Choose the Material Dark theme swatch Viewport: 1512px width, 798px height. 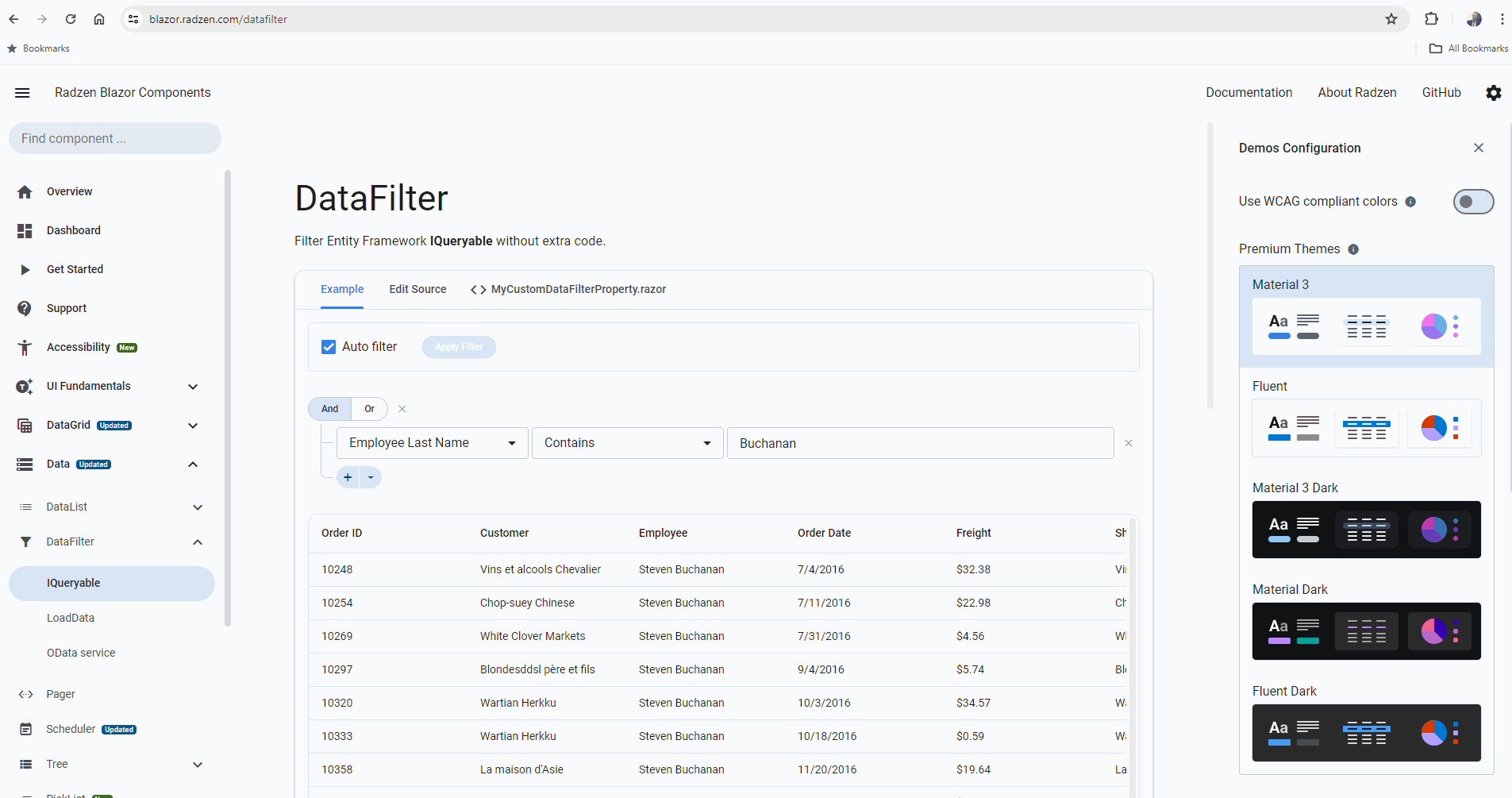point(1367,631)
